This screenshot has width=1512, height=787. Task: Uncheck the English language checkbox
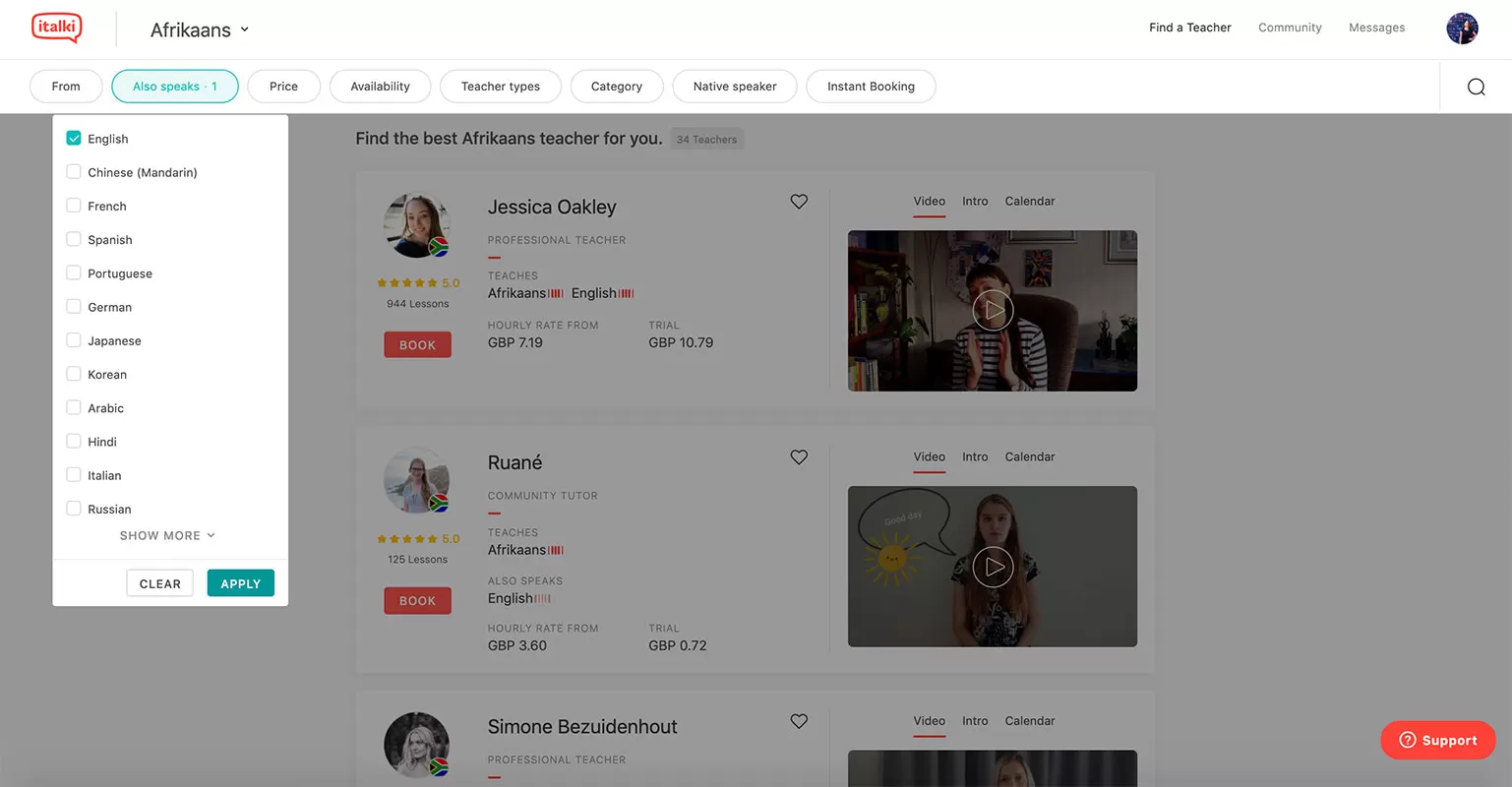[x=74, y=139]
